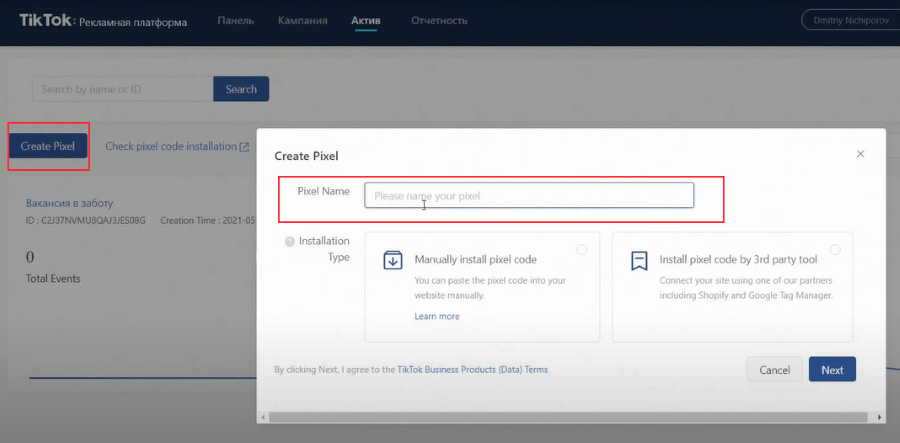Open the Dmitry Nichiporov account menu
Image resolution: width=900 pixels, height=443 pixels.
click(x=850, y=20)
